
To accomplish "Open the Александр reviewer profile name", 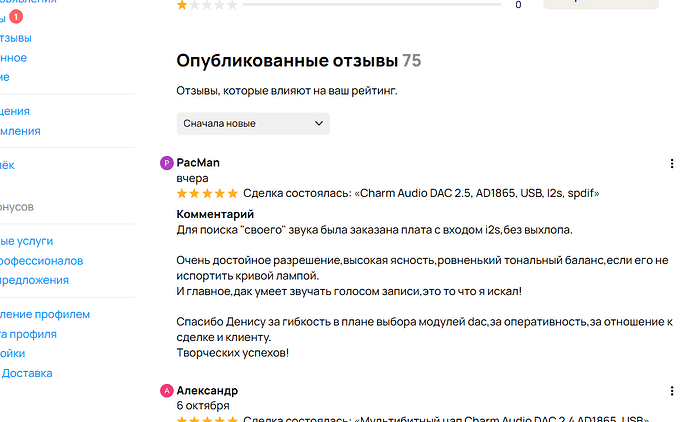I will click(207, 390).
